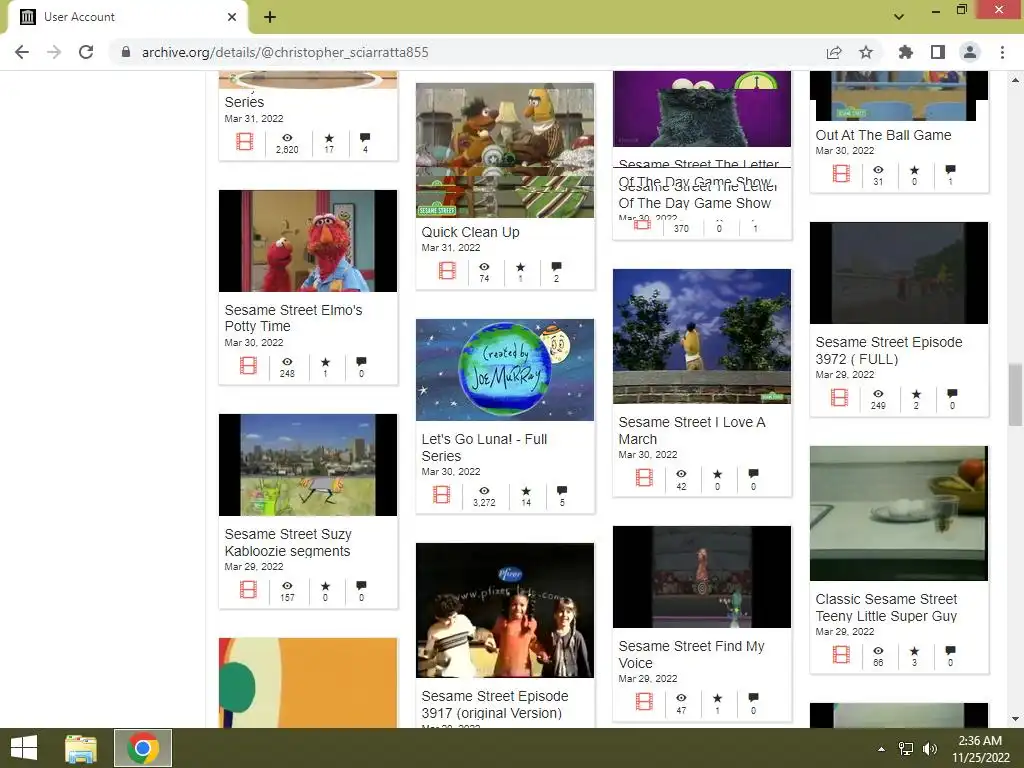Open Sesame Street Suzy Kabloozie segments link
Image resolution: width=1024 pixels, height=768 pixels.
(288, 542)
